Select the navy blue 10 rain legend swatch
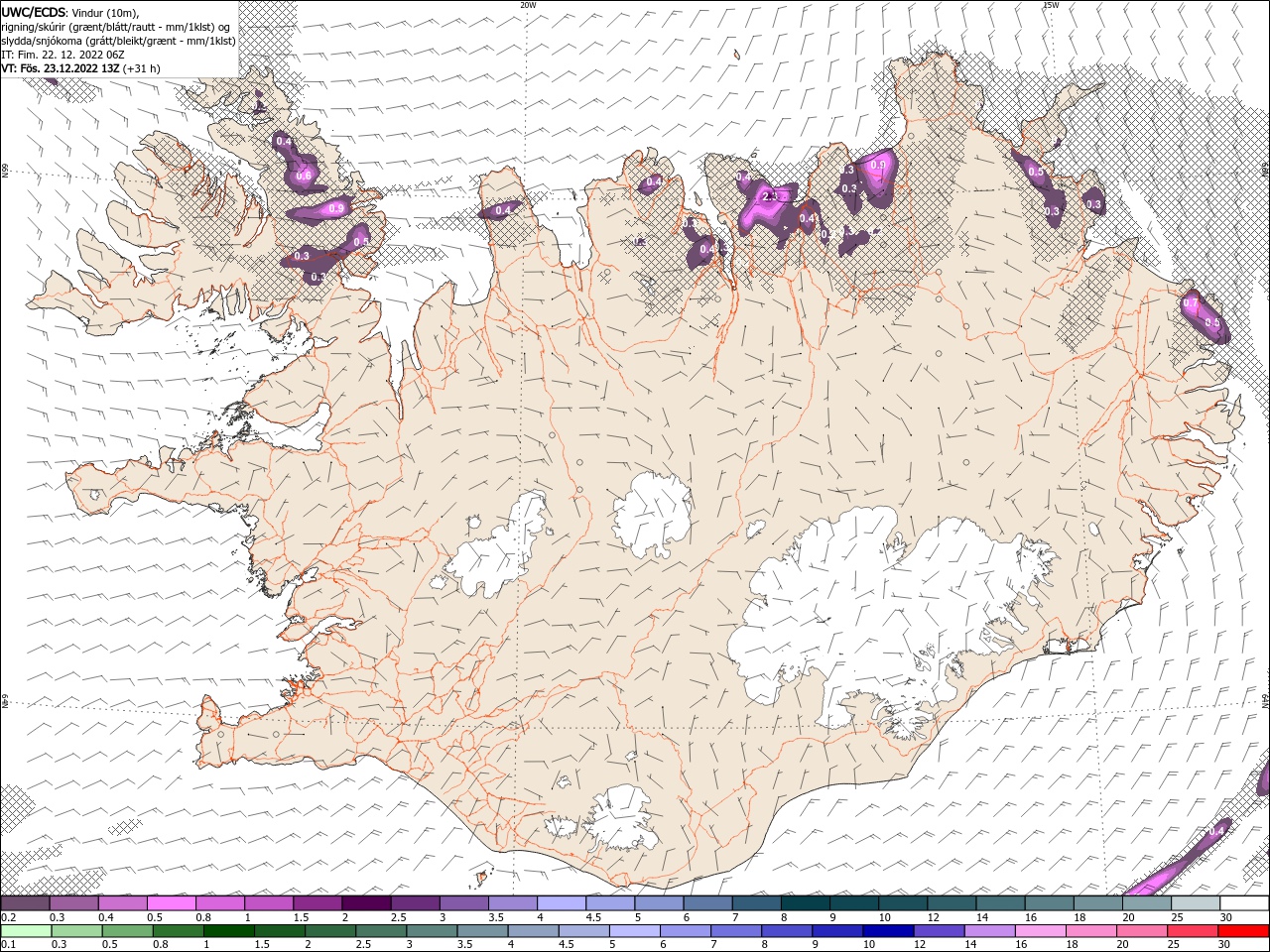This screenshot has width=1270, height=952. 887,931
